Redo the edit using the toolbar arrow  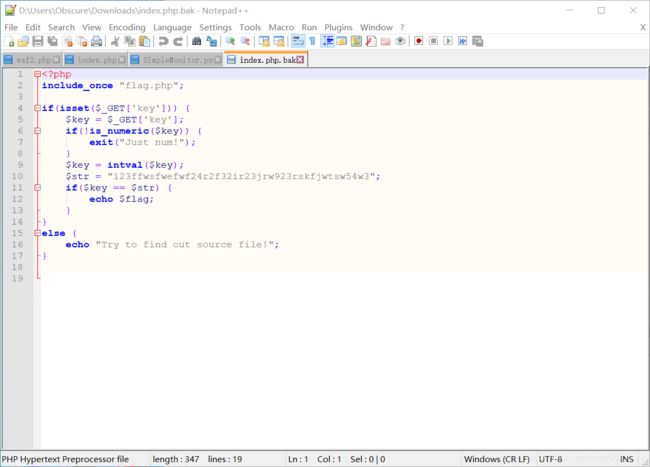[178, 41]
